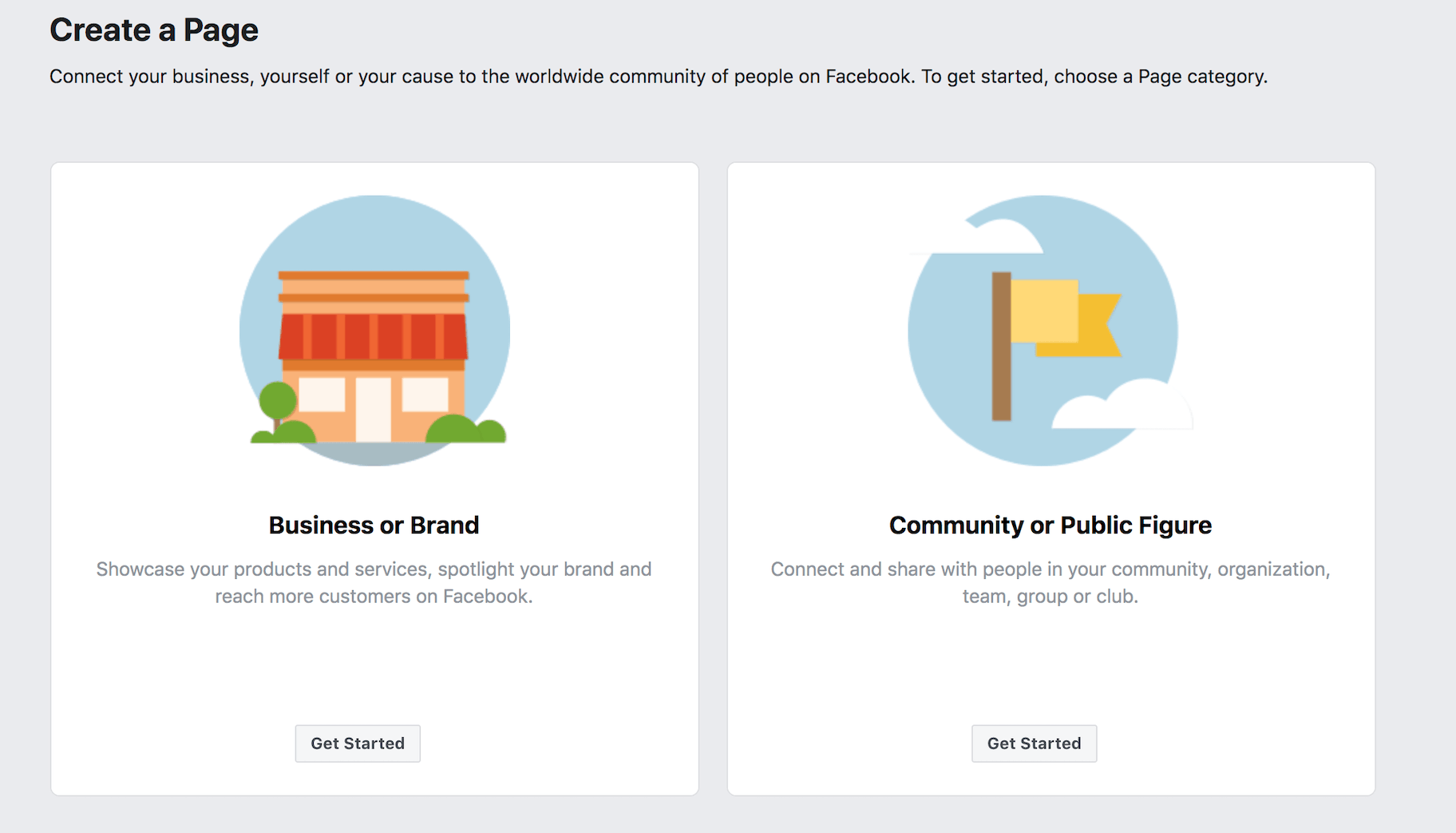Click the Create a Page title

tap(153, 30)
